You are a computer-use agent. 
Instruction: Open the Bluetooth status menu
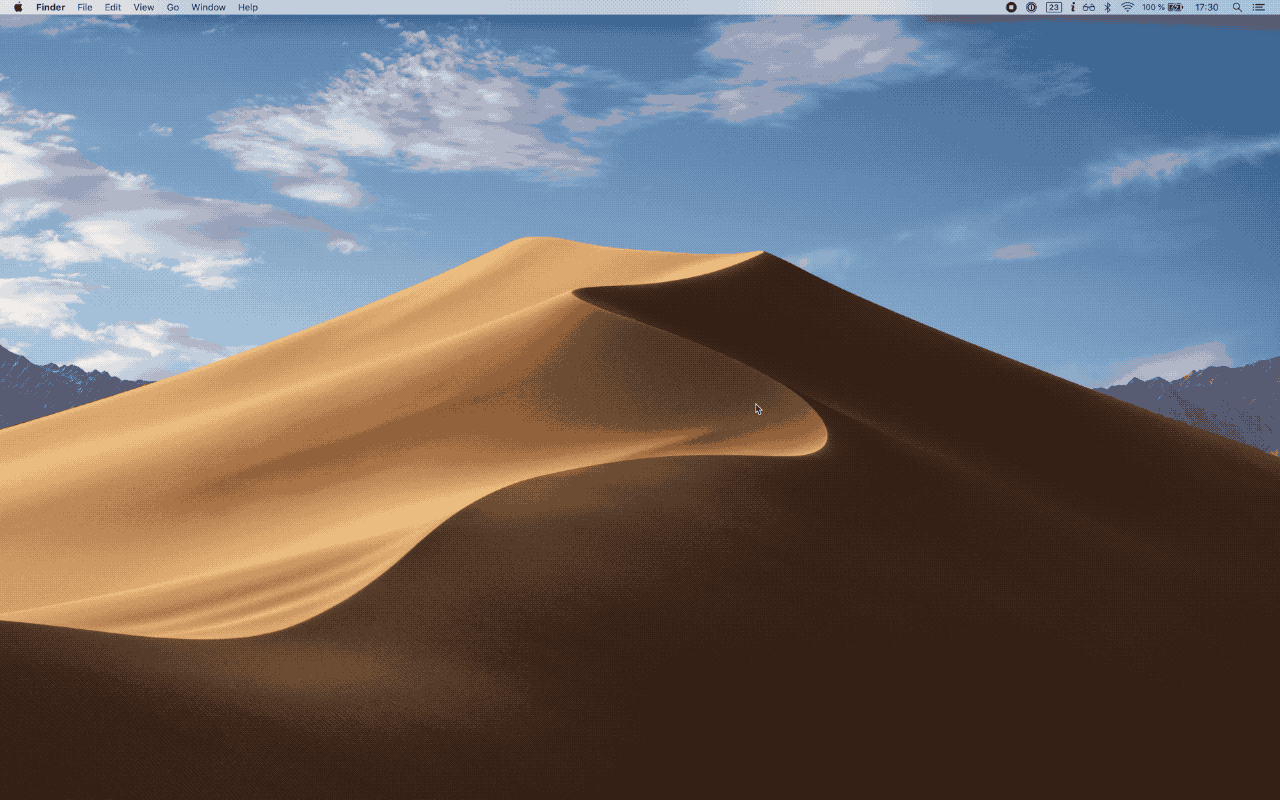1108,7
